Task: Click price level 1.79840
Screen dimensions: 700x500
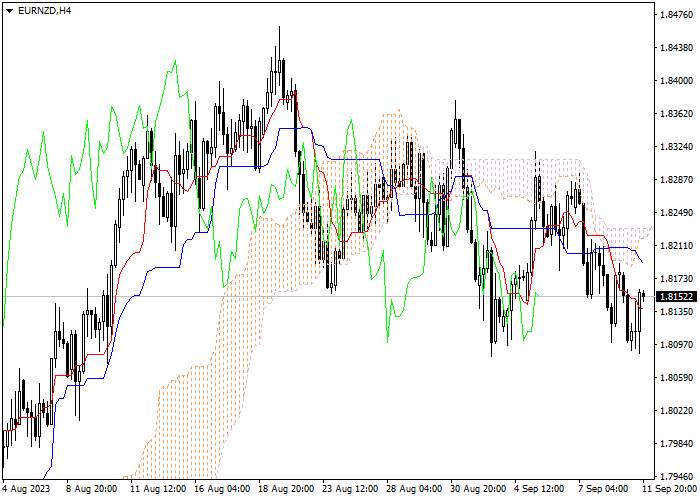Action: tap(676, 444)
